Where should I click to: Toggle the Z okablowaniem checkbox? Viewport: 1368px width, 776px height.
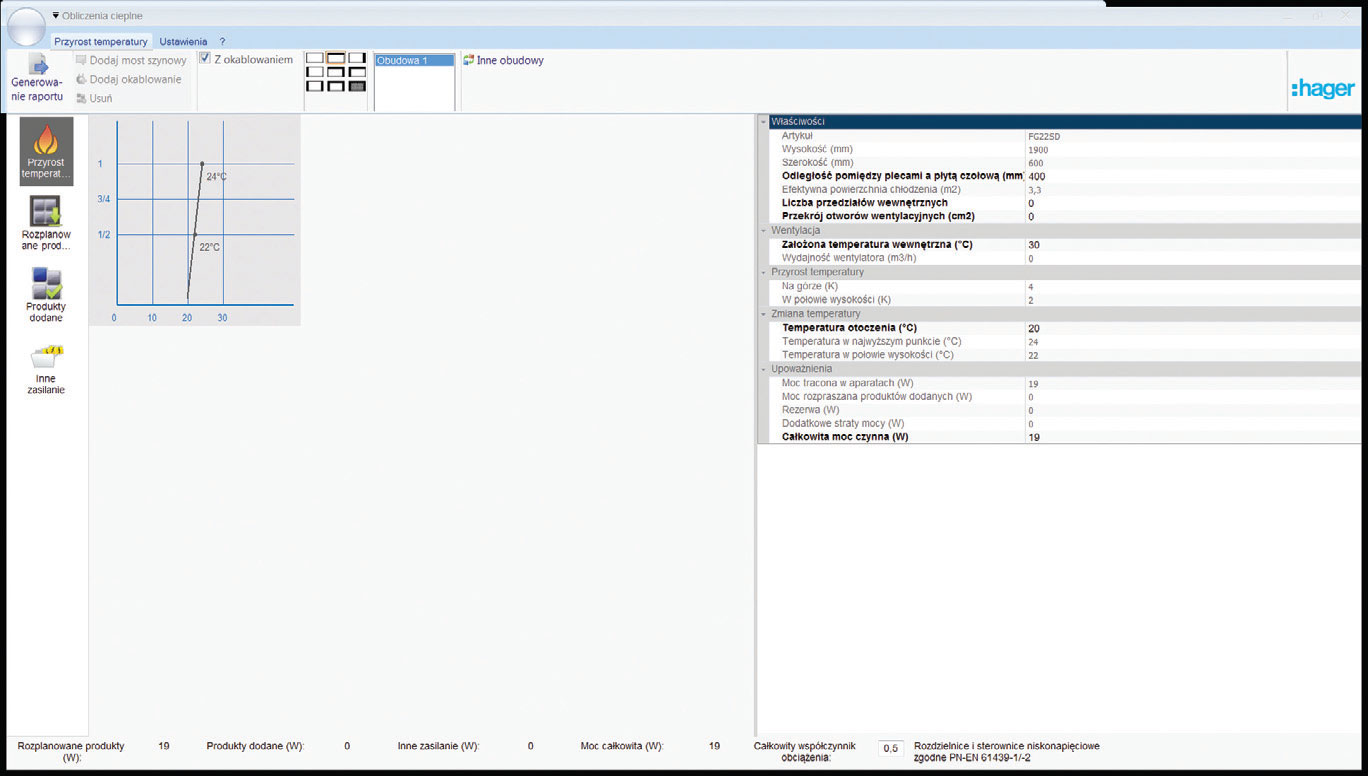click(x=205, y=59)
